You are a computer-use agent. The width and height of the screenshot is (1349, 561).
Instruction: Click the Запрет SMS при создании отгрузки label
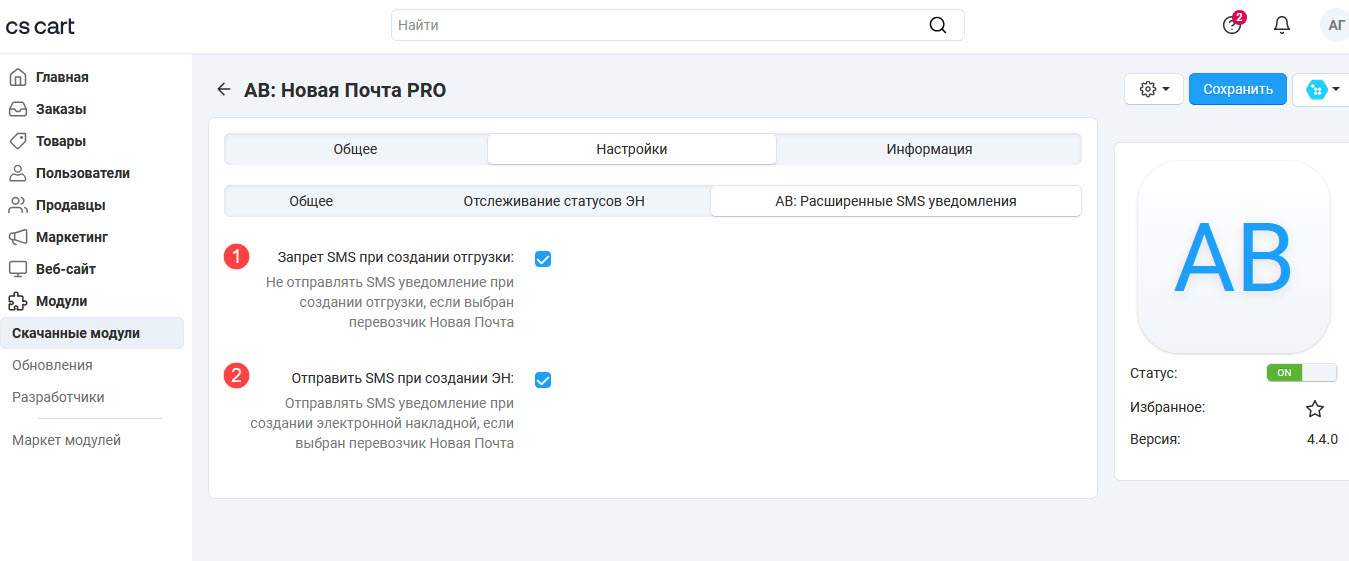396,257
